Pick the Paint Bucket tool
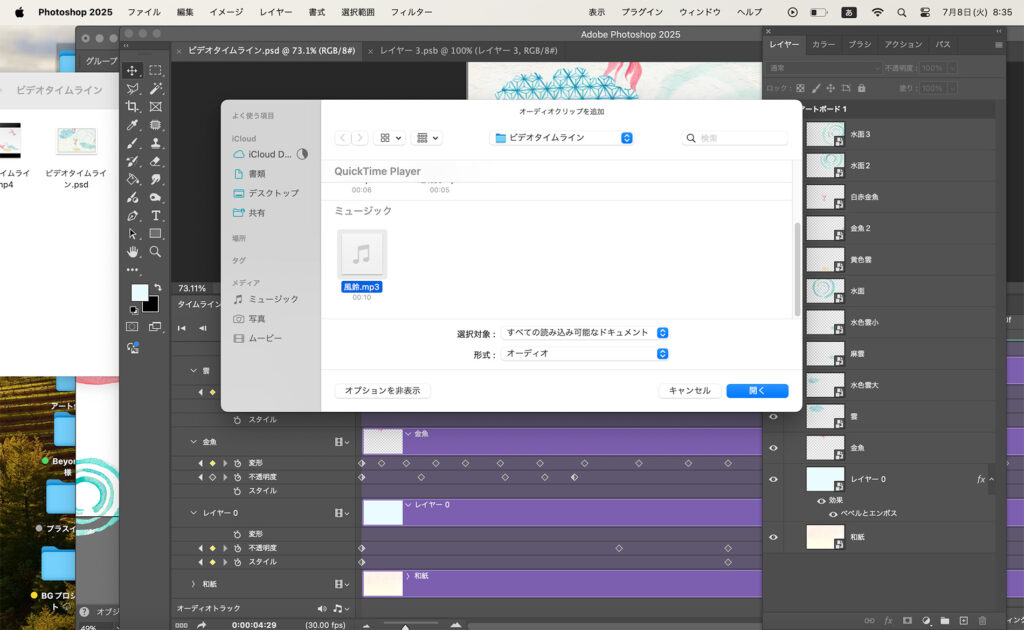Viewport: 1024px width, 630px height. [x=133, y=179]
